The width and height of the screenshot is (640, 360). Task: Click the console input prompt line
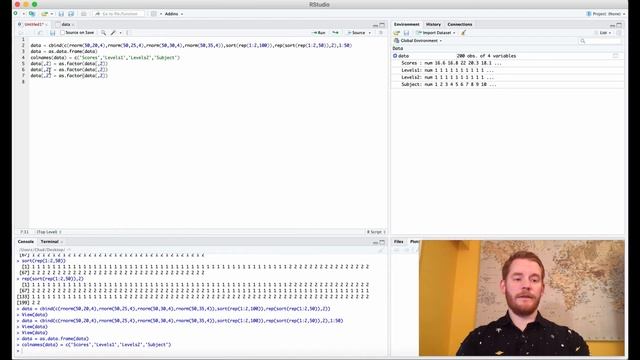[x=200, y=351]
